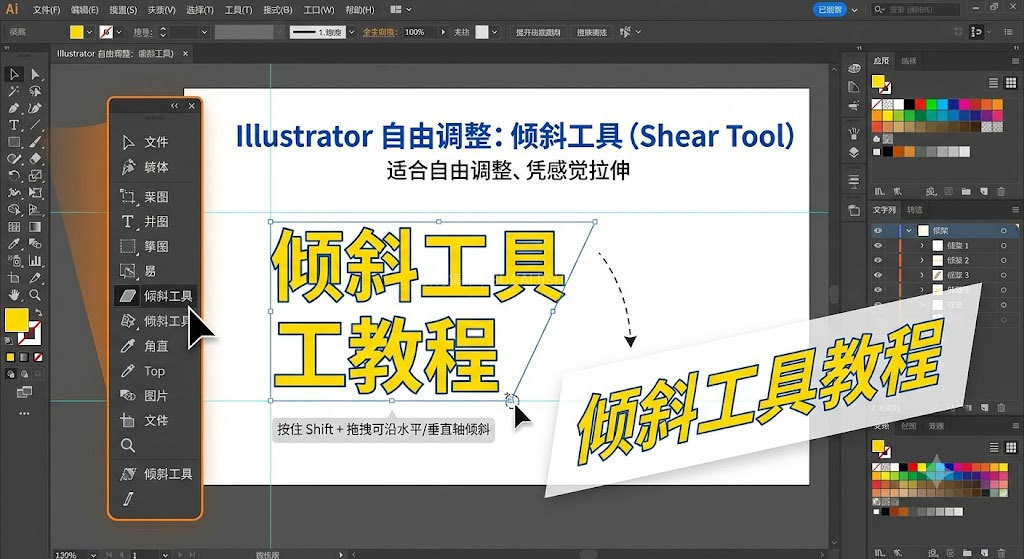Switch swatches panel to list view
Screen dimensions: 1024x559
coord(993,83)
